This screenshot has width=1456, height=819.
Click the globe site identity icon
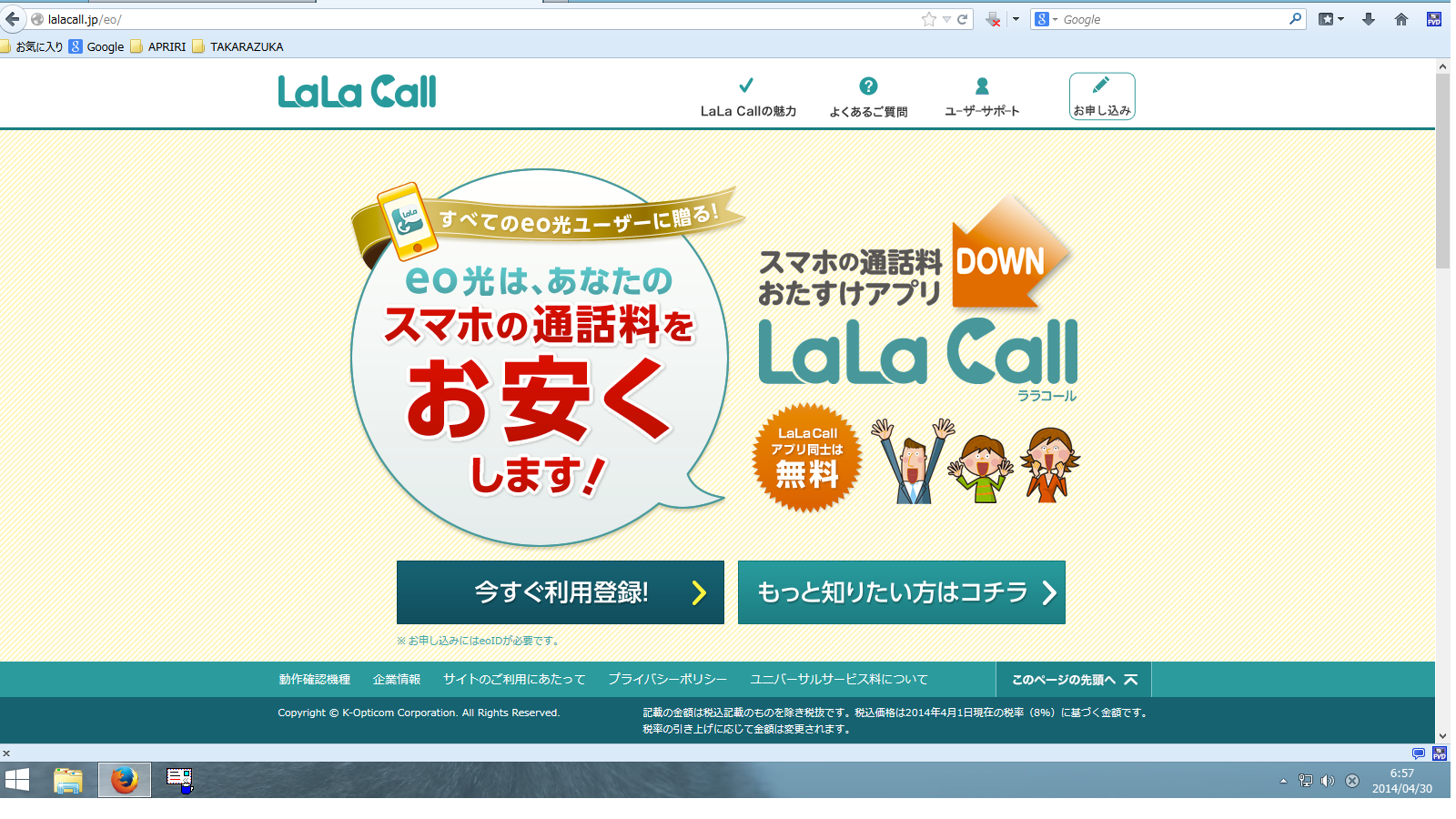[37, 19]
